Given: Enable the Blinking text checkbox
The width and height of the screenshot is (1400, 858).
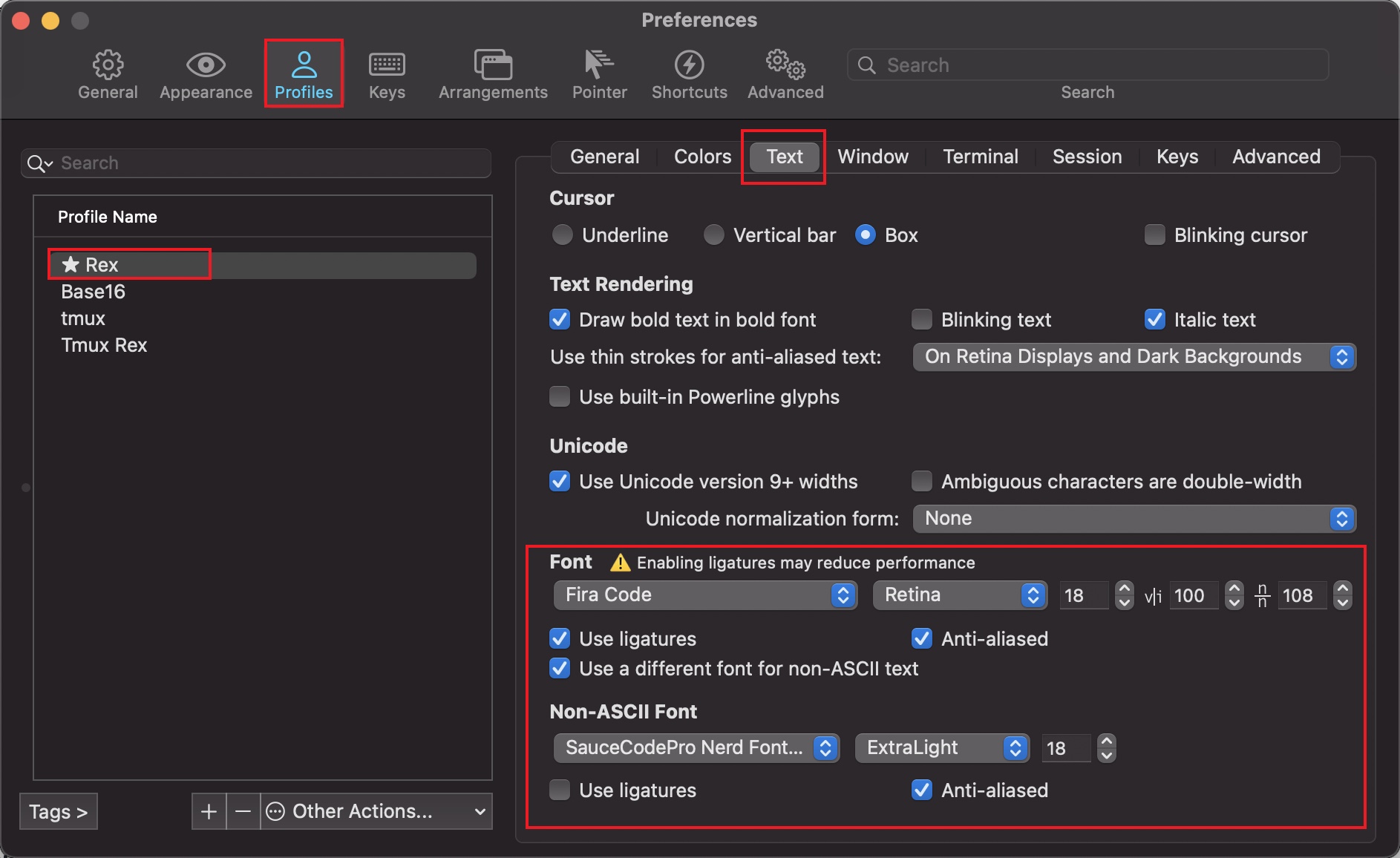Looking at the screenshot, I should (x=922, y=320).
